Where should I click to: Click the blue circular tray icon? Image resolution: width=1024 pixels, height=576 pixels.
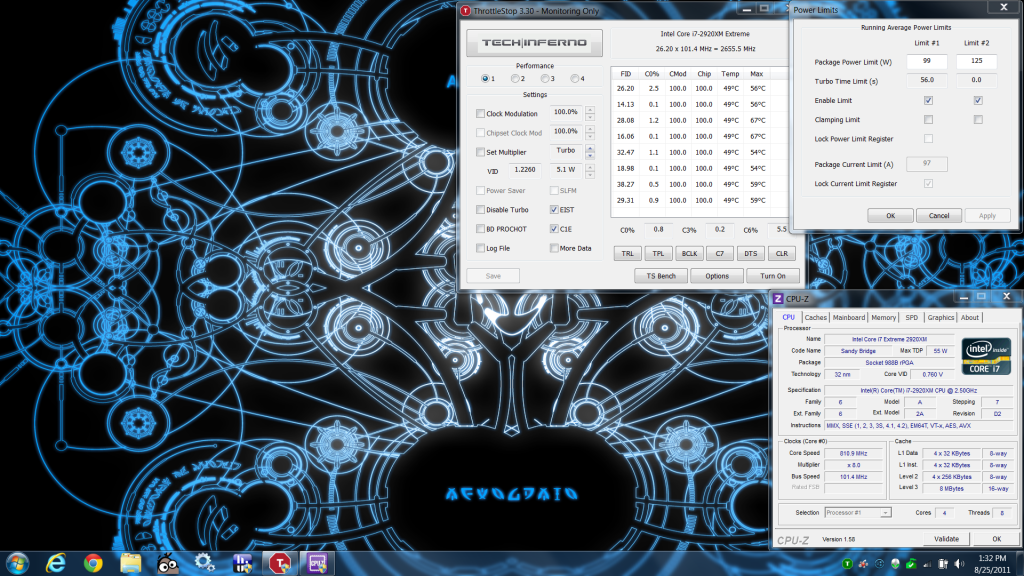[879, 564]
